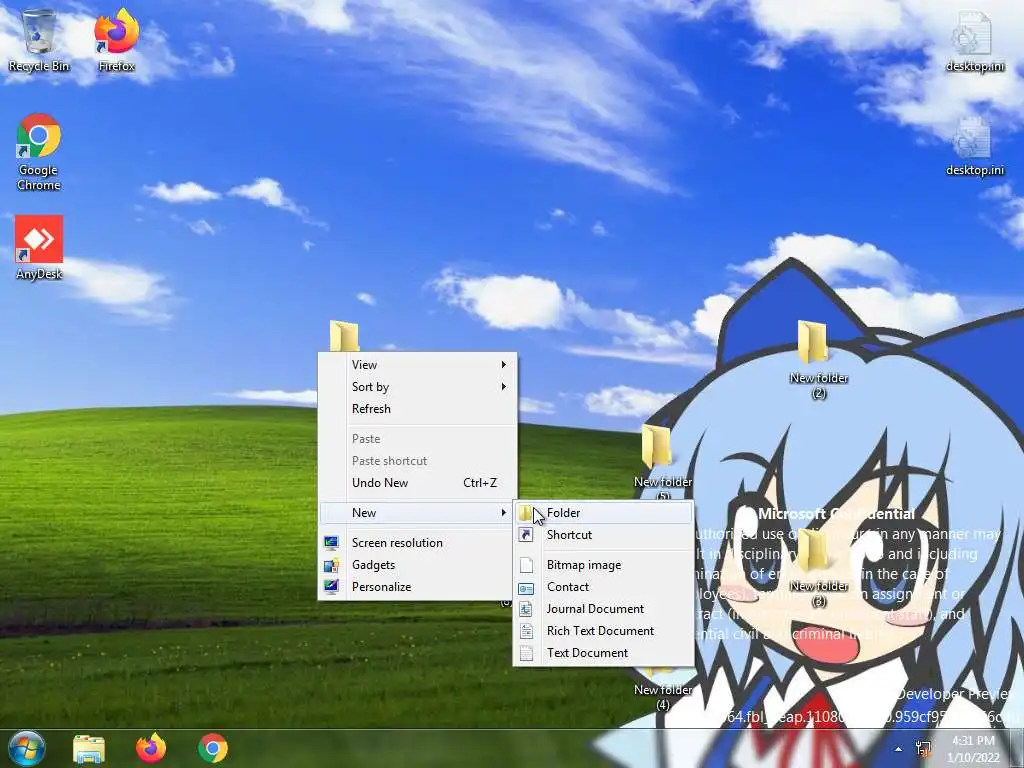Viewport: 1024px width, 768px height.
Task: Open Personalize from the context menu
Action: [x=417, y=586]
